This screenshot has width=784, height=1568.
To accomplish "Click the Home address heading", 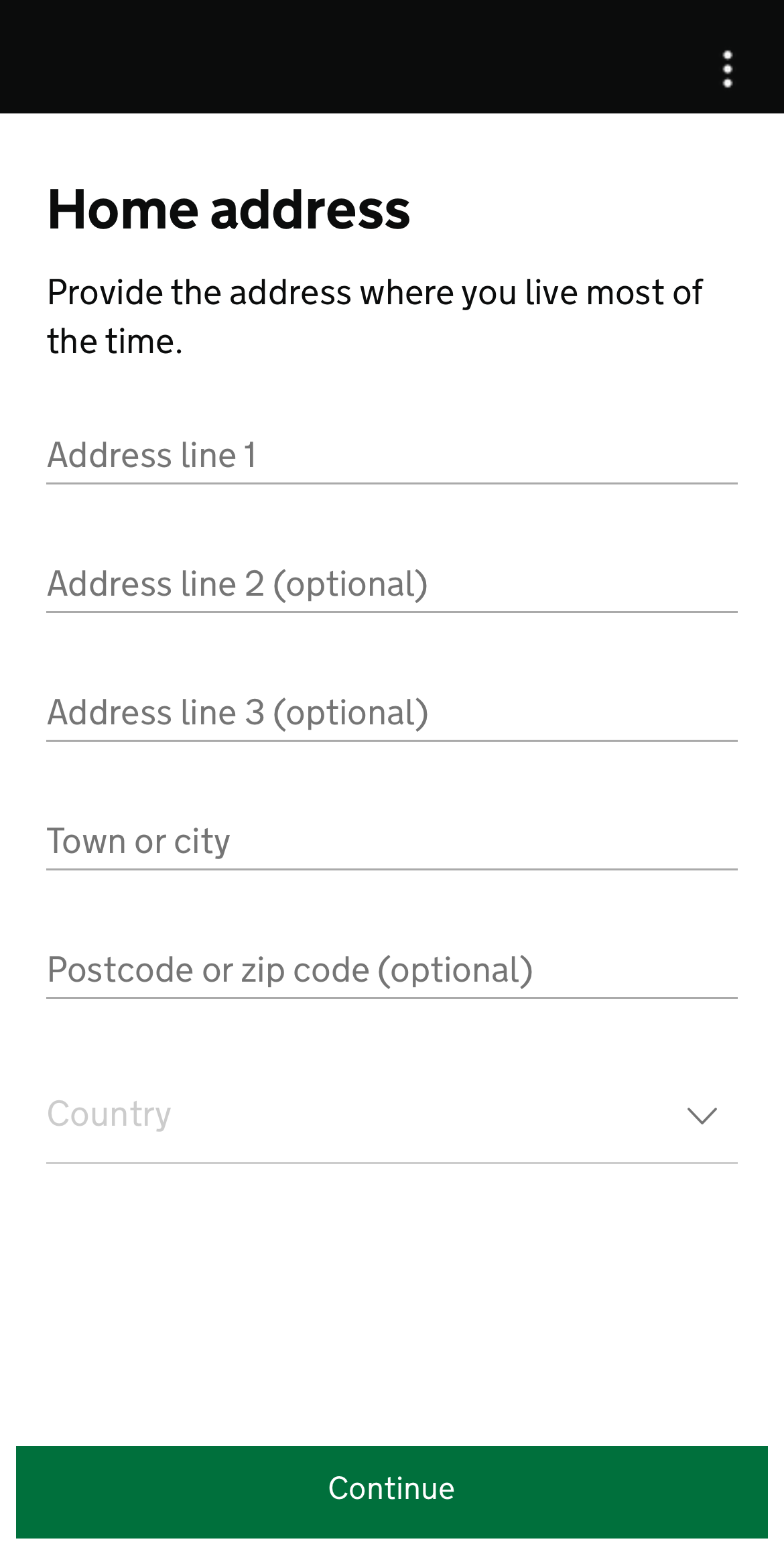I will (228, 210).
